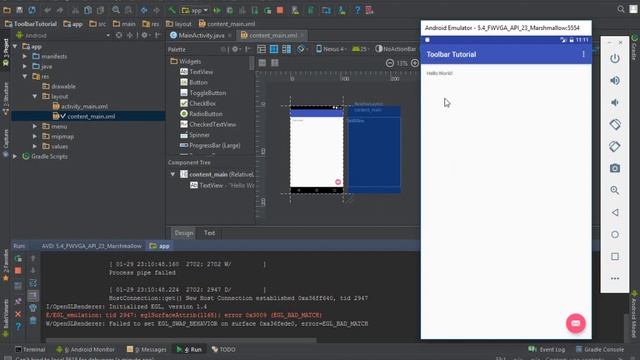The width and height of the screenshot is (640, 360).
Task: Switch to the Text tab
Action: click(209, 233)
